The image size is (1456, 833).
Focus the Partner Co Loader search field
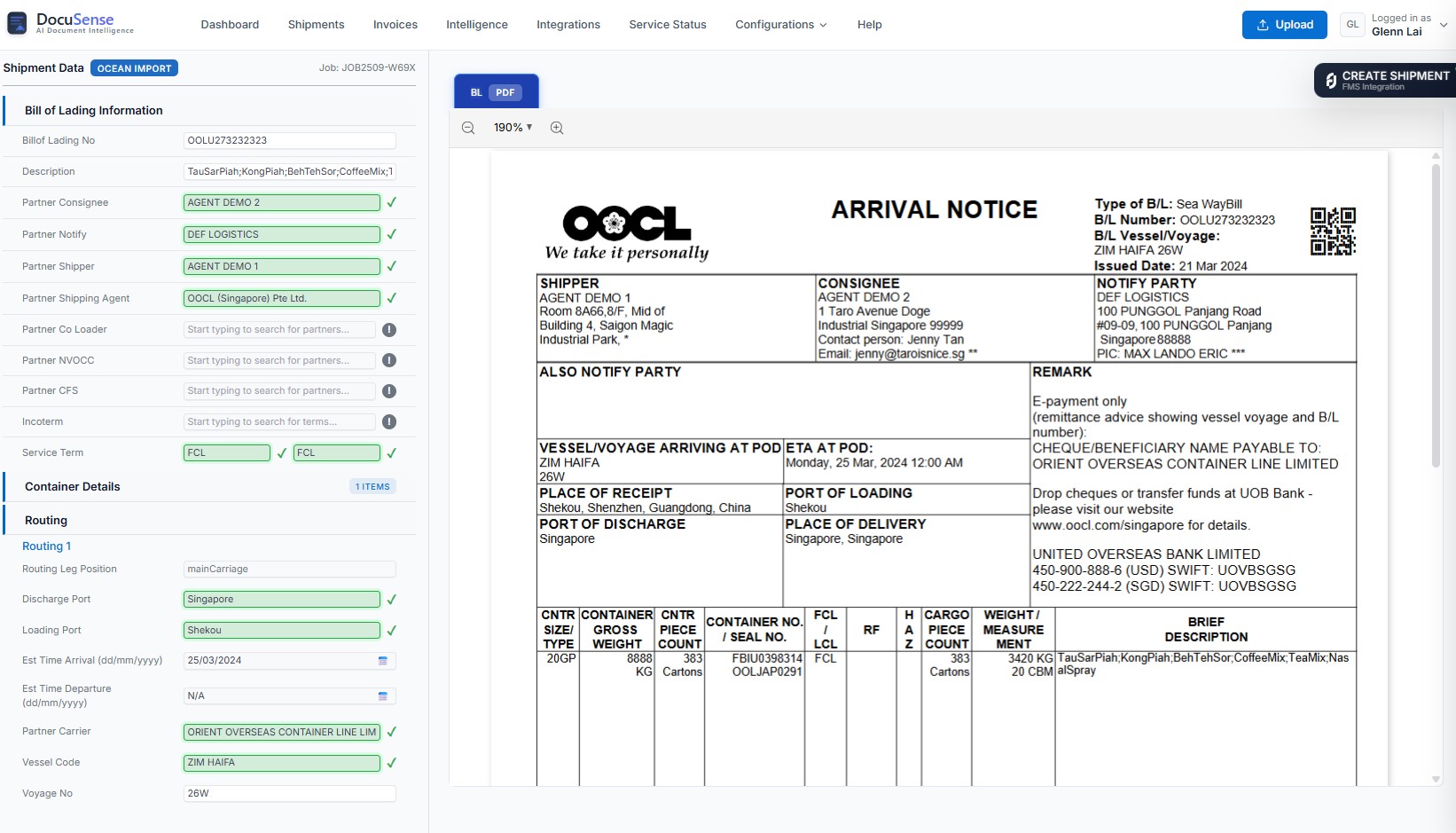pos(279,330)
